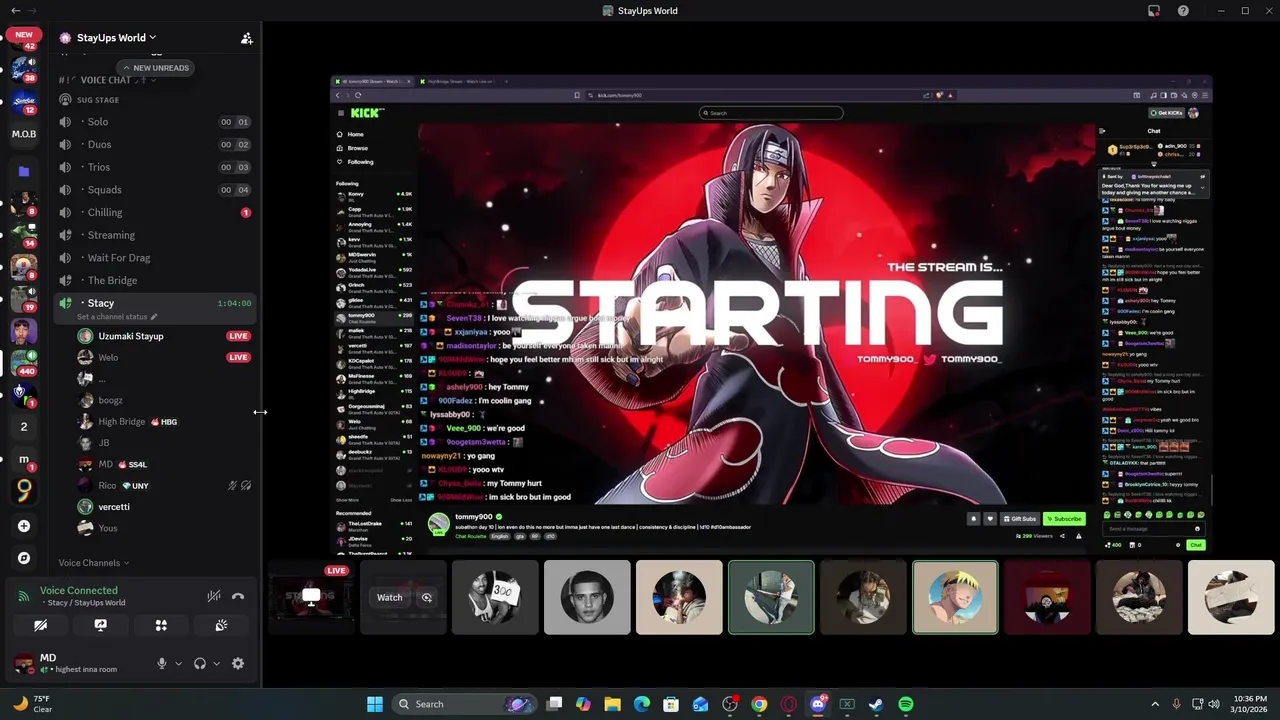Click the MD user avatar in user panel
1280x720 pixels.
[22, 663]
